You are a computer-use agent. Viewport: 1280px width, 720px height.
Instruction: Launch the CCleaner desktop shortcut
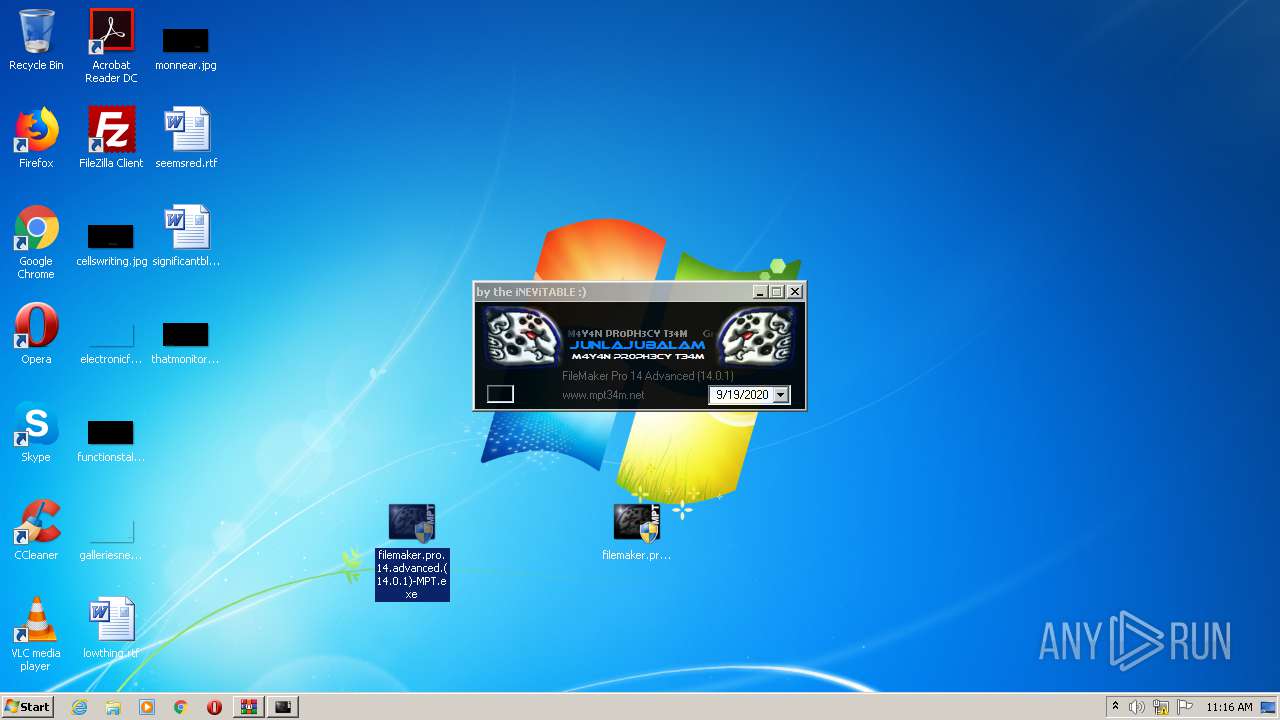(x=36, y=530)
